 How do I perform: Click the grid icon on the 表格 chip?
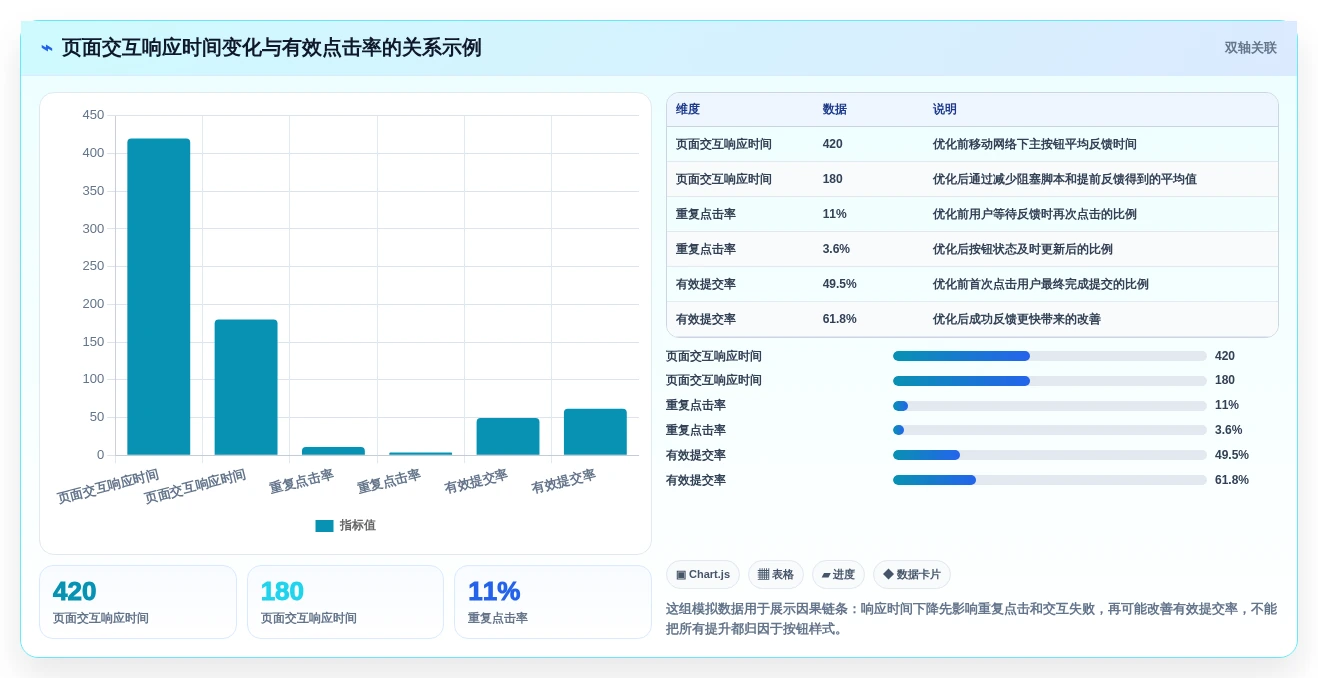(x=763, y=574)
